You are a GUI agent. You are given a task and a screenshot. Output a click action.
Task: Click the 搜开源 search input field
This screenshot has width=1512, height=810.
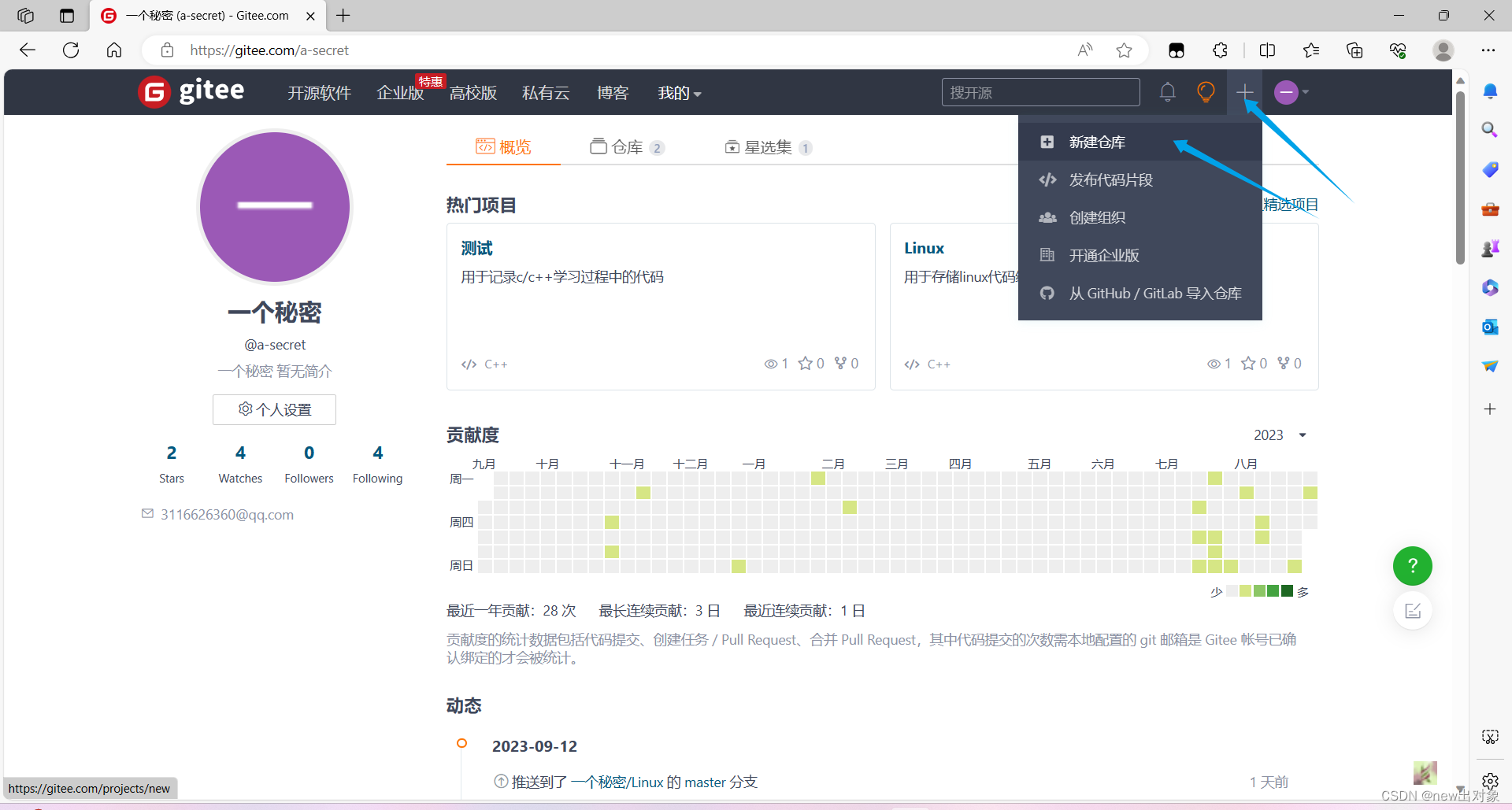1040,92
